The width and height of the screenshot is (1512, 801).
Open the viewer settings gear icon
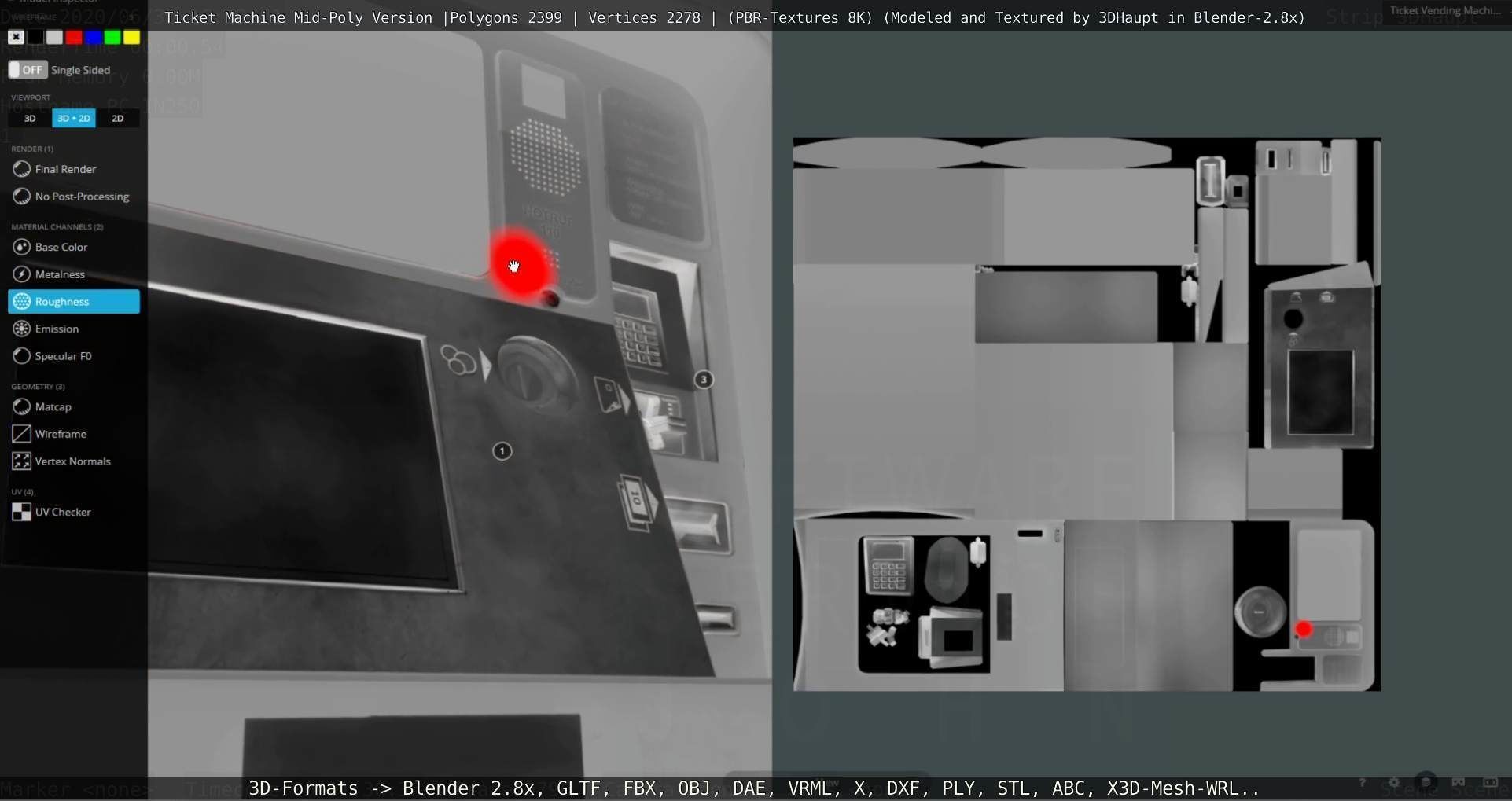tap(1394, 783)
